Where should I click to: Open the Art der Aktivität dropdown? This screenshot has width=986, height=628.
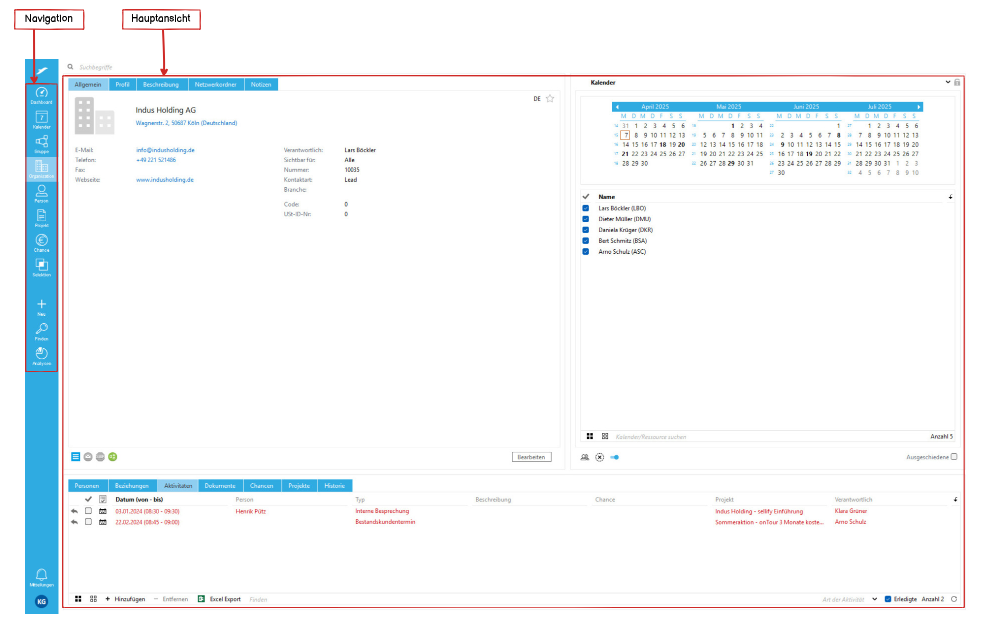point(874,599)
